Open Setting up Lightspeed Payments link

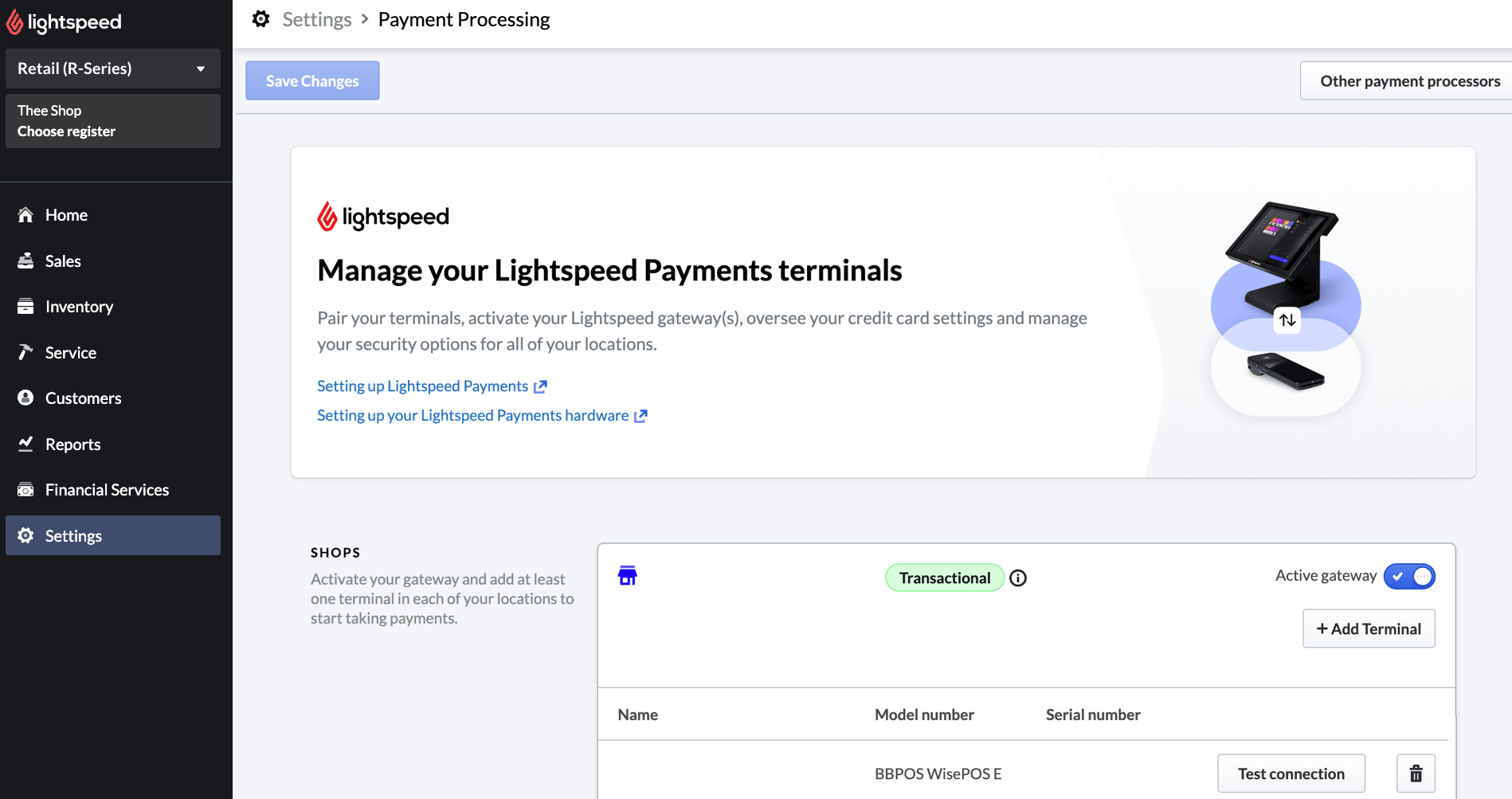(x=422, y=386)
